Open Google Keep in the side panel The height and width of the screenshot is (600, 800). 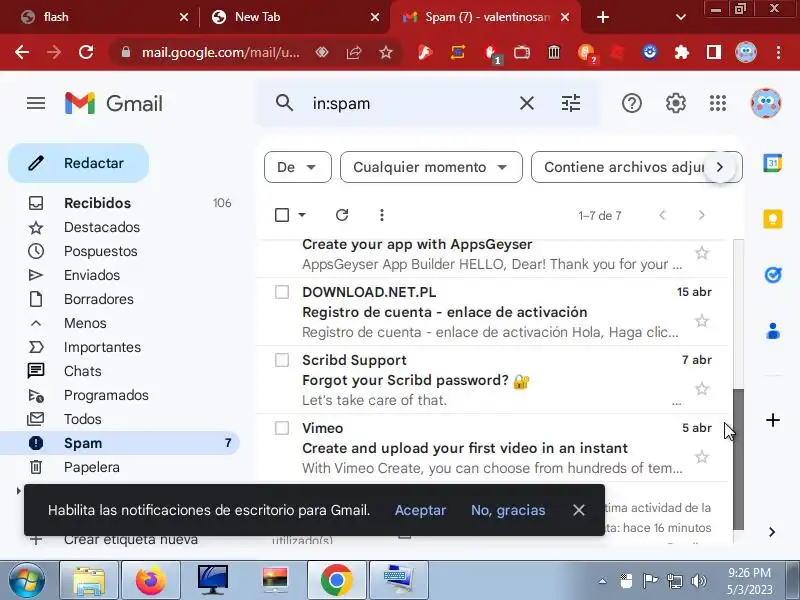point(772,219)
